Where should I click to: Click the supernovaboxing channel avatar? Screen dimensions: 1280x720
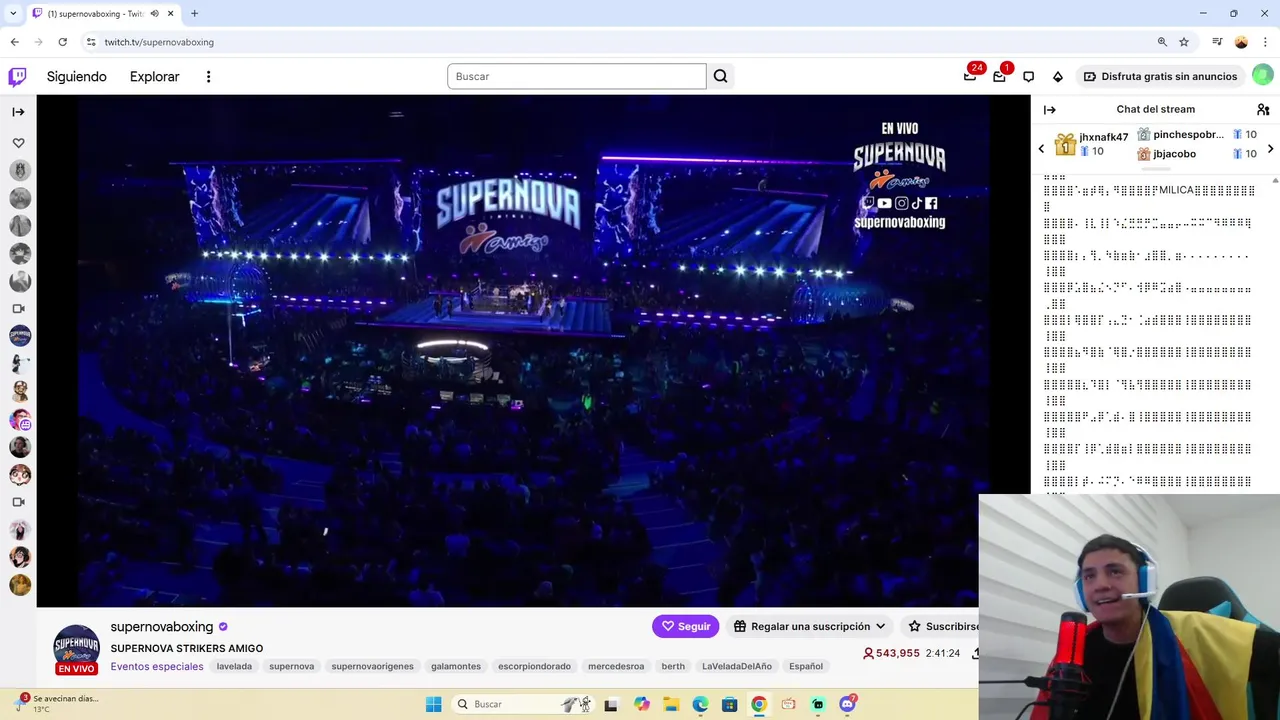(x=76, y=645)
